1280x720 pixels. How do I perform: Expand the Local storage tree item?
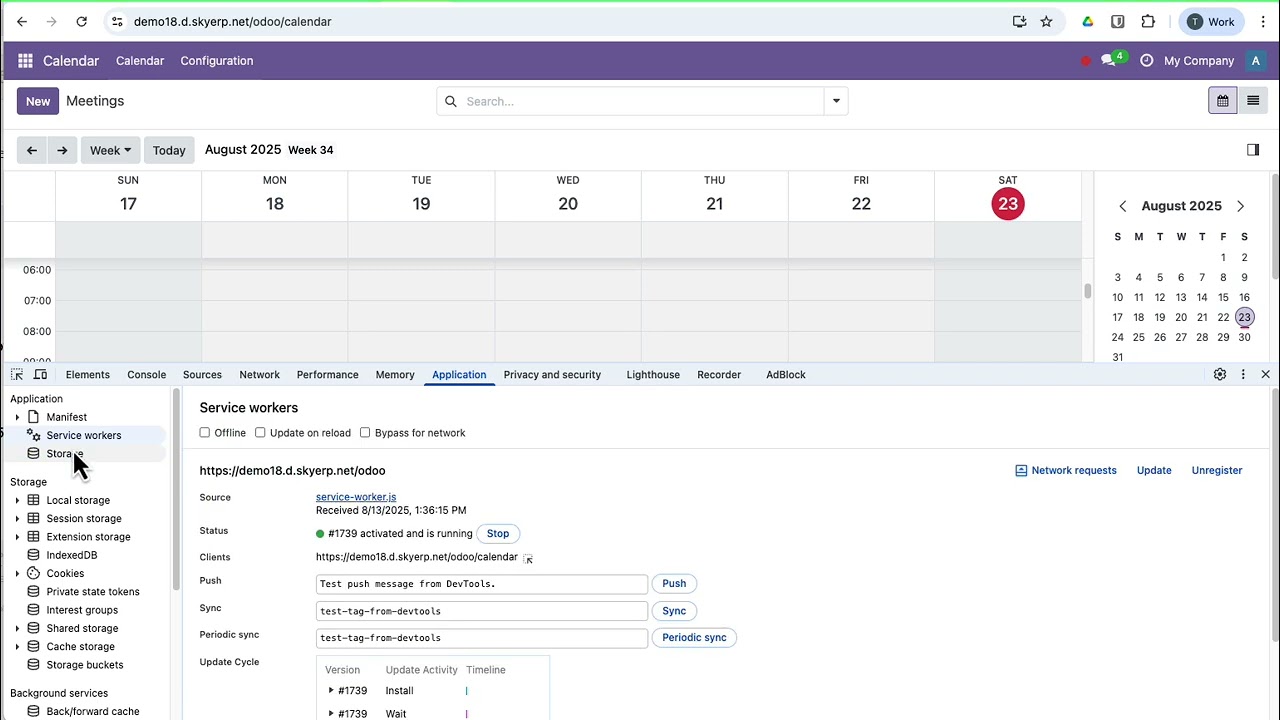[x=17, y=500]
